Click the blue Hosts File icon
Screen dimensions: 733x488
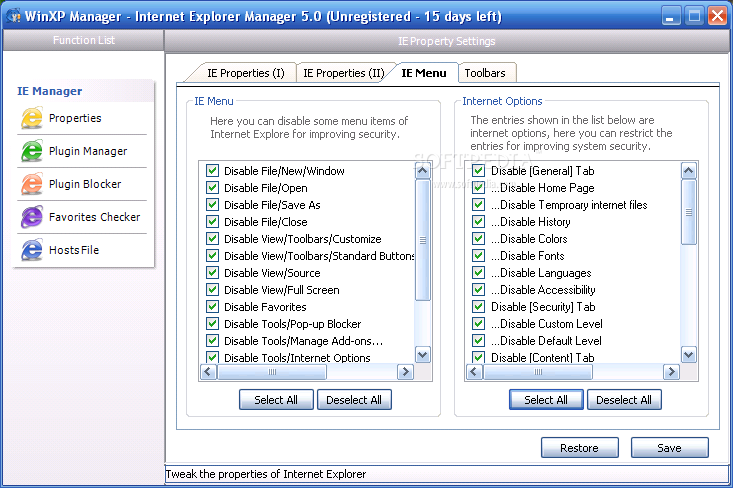point(32,250)
